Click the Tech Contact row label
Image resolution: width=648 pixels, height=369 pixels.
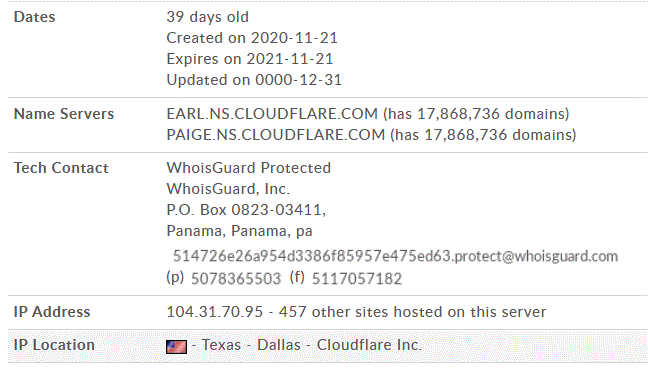pyautogui.click(x=61, y=168)
